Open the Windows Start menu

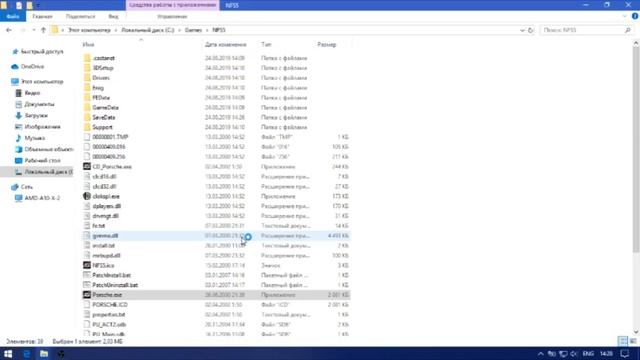pos(8,353)
